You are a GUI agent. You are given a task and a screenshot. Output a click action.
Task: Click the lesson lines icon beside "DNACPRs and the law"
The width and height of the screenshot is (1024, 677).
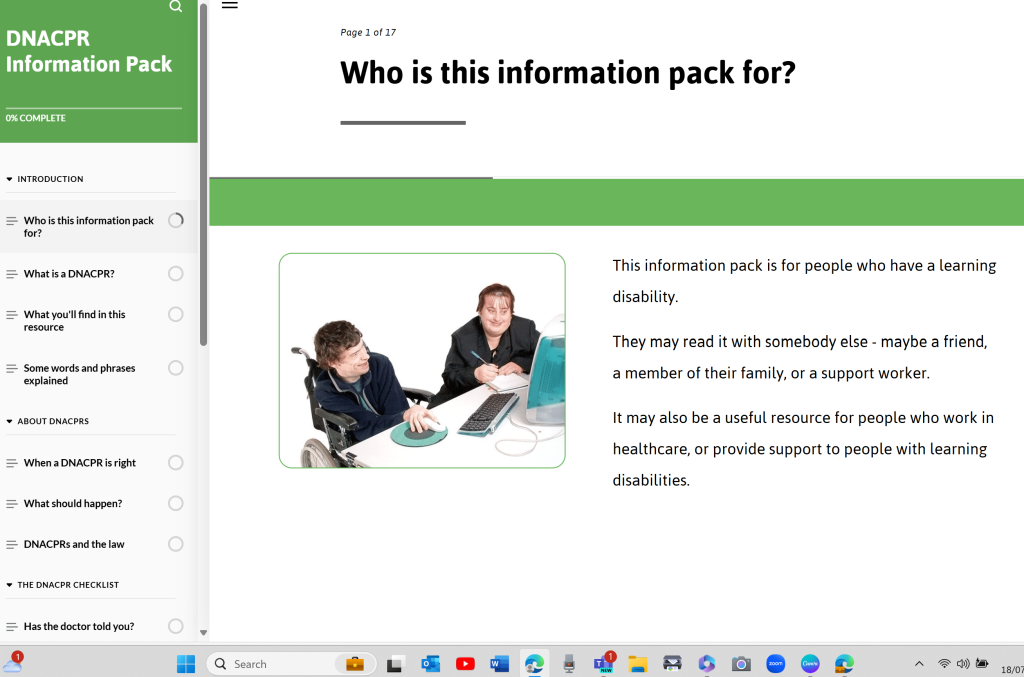[x=10, y=544]
